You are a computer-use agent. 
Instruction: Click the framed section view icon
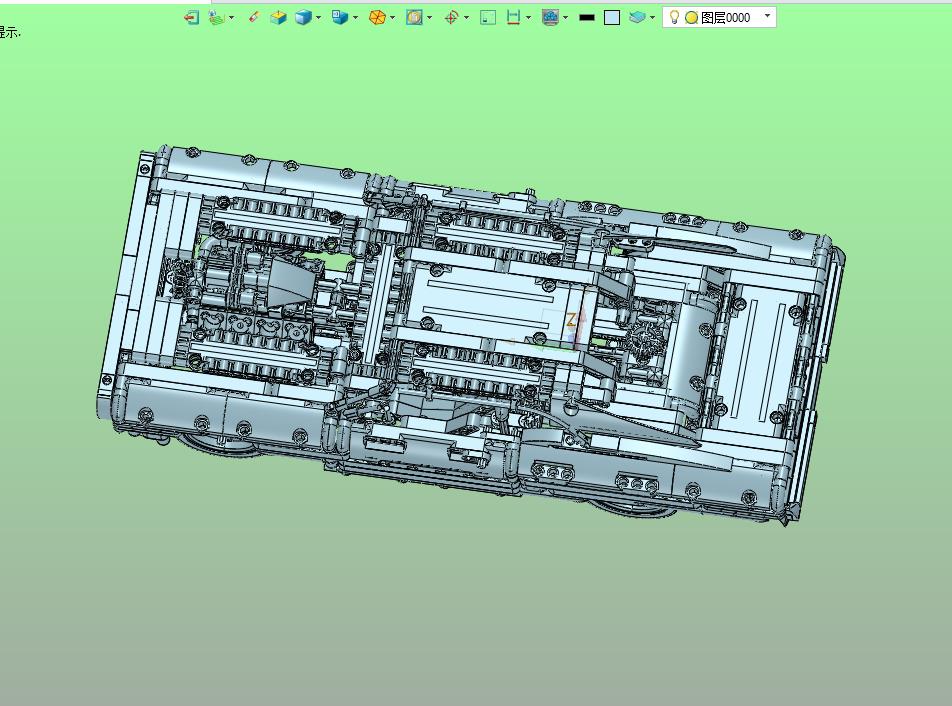click(x=414, y=18)
